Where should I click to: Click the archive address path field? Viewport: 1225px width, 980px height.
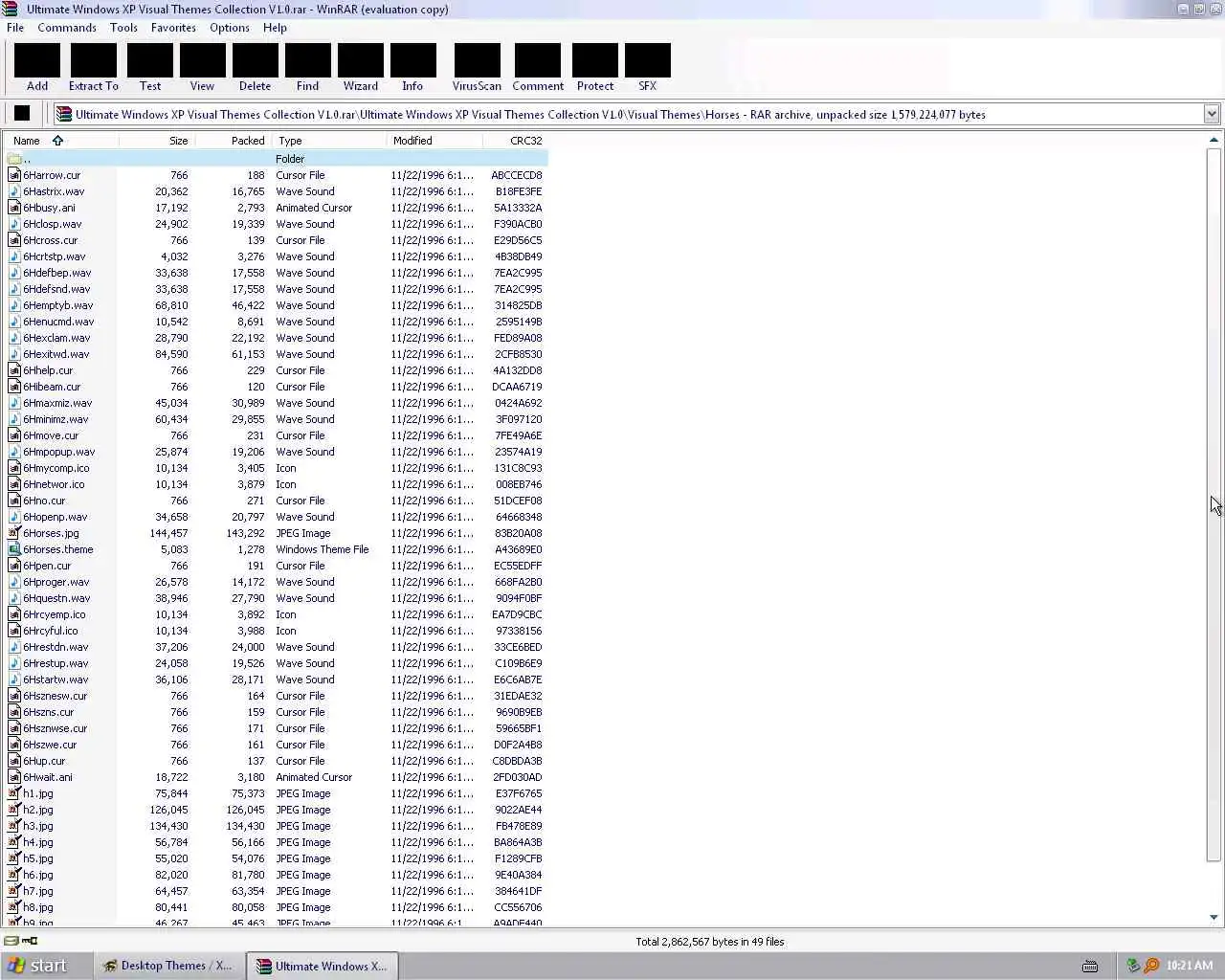(x=628, y=114)
